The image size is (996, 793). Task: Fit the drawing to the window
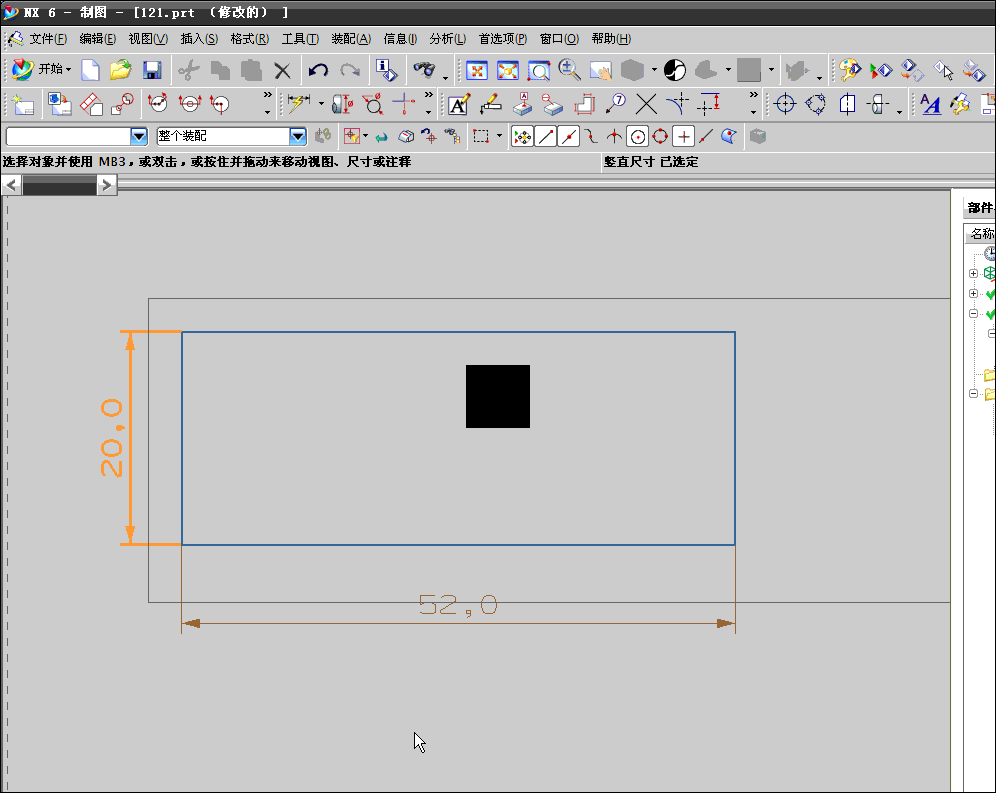[477, 71]
